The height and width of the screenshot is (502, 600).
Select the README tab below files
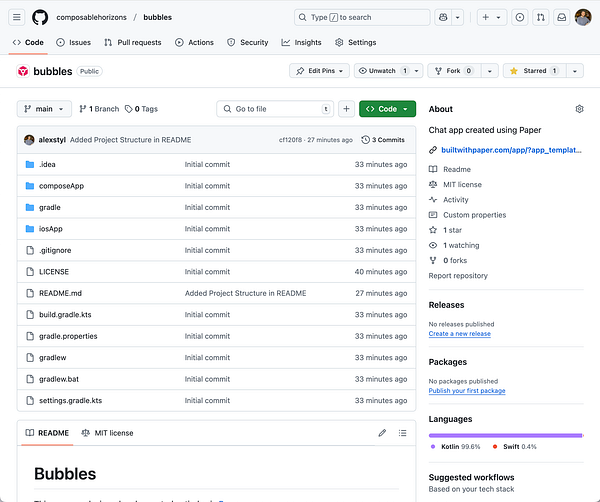(x=47, y=433)
